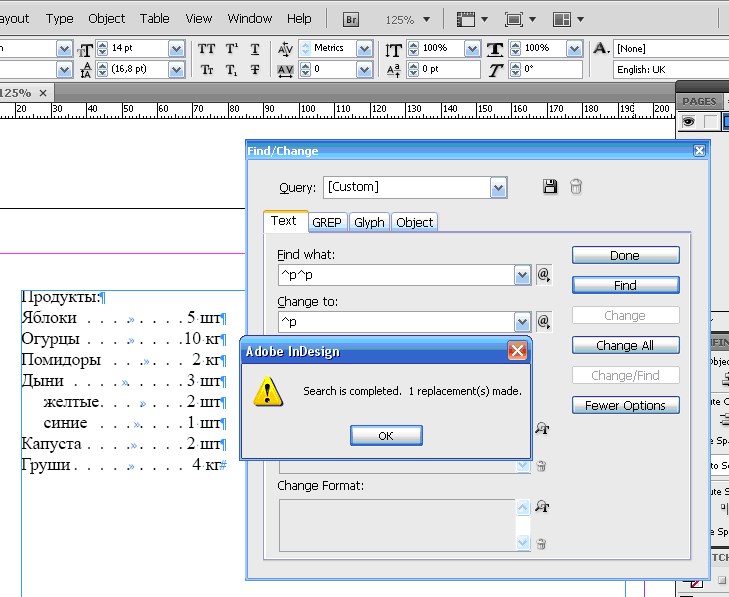Viewport: 729px width, 597px height.
Task: Click the Change All button
Action: pos(625,345)
